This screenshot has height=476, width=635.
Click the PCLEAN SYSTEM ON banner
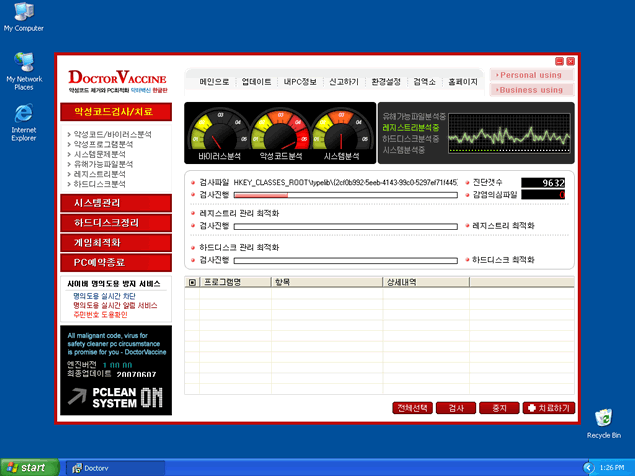tap(115, 396)
